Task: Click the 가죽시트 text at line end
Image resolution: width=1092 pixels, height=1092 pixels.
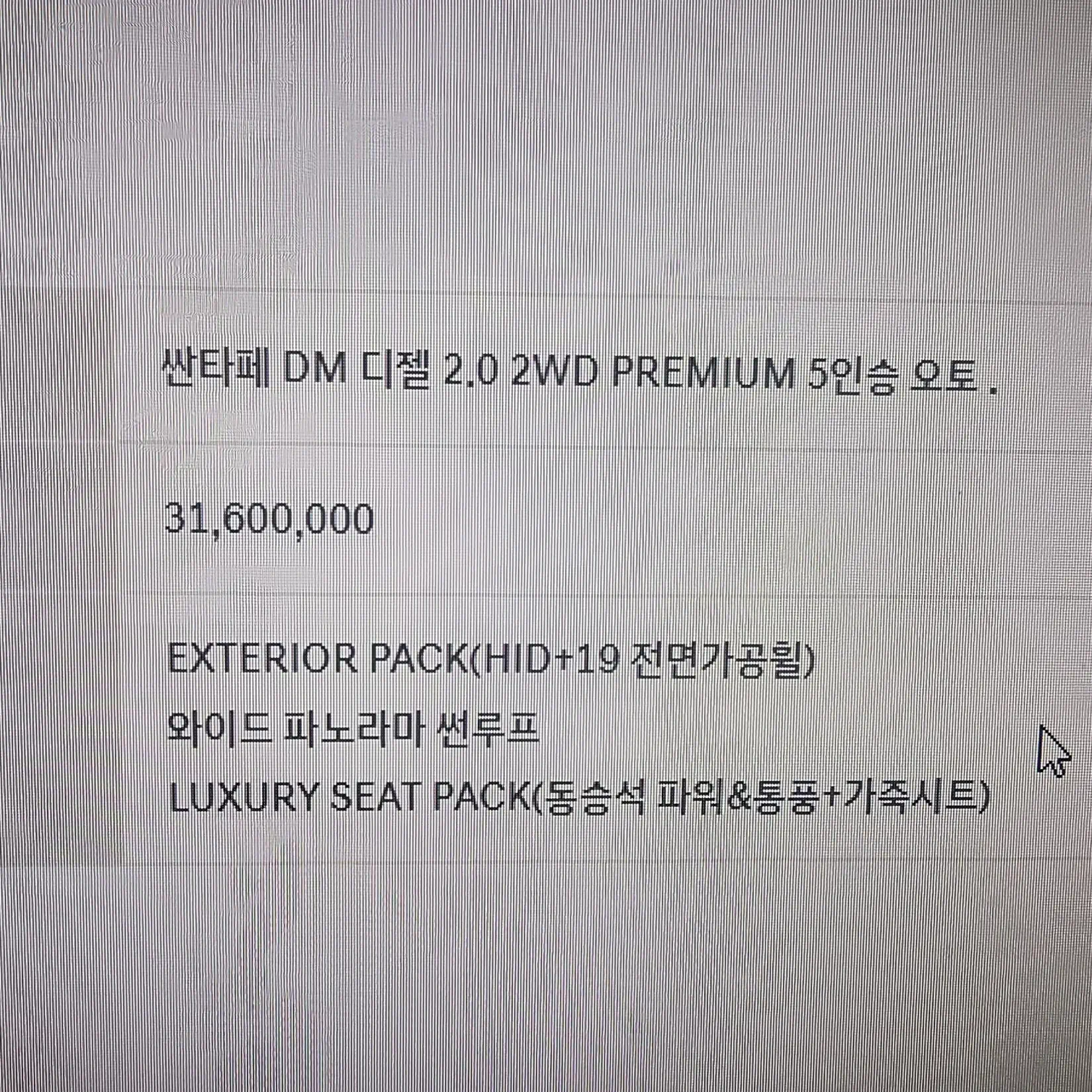Action: [910, 797]
